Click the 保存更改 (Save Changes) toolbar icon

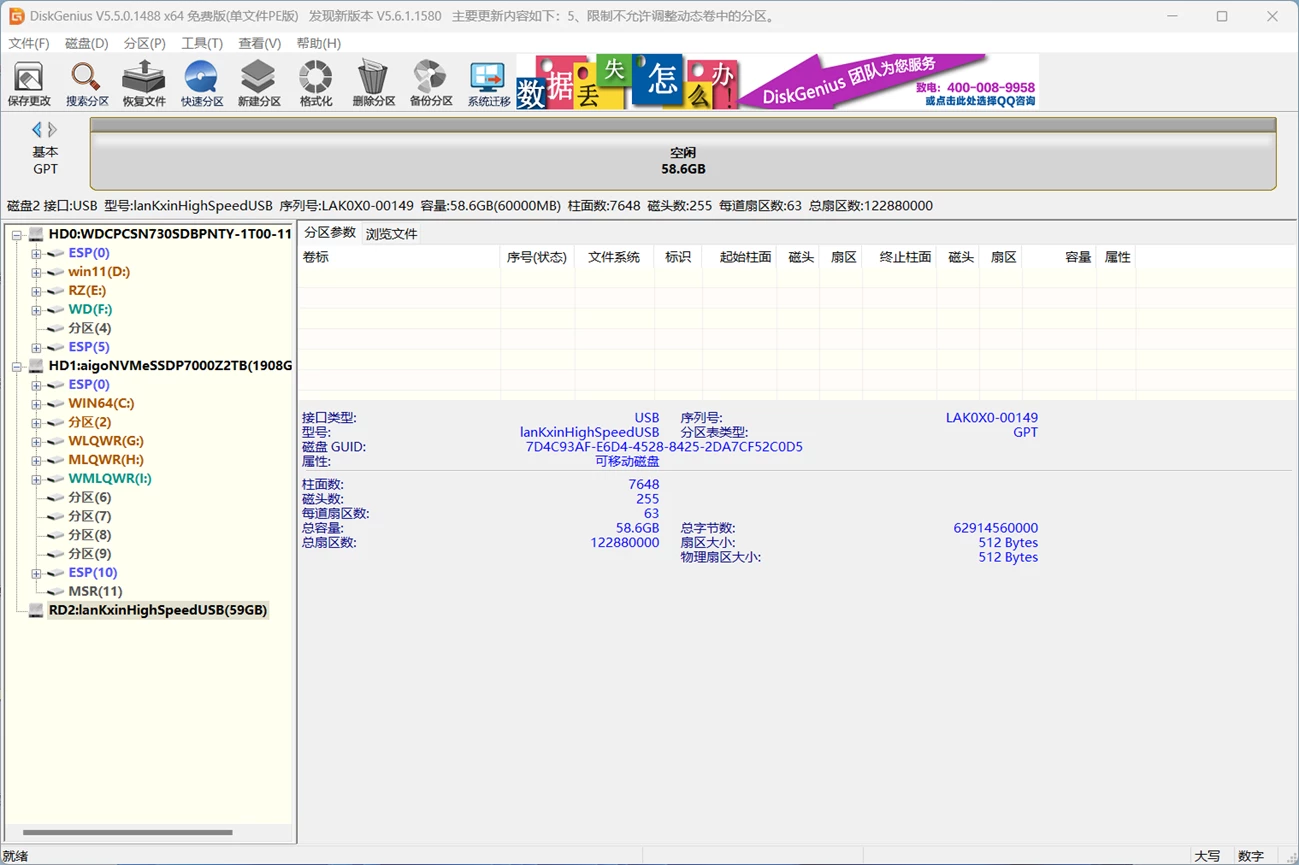(x=28, y=83)
